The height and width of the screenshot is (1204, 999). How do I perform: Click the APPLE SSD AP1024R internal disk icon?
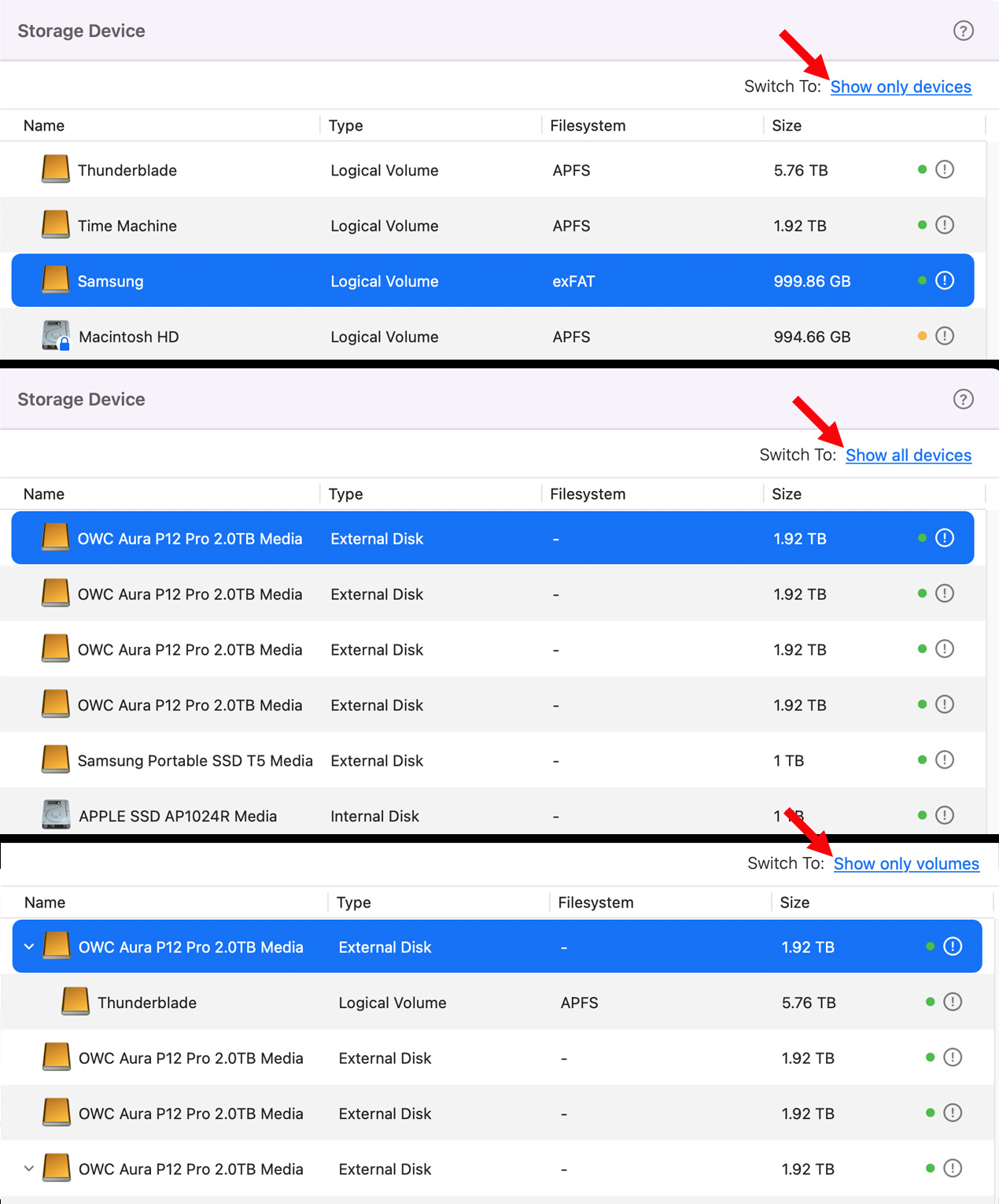[56, 815]
